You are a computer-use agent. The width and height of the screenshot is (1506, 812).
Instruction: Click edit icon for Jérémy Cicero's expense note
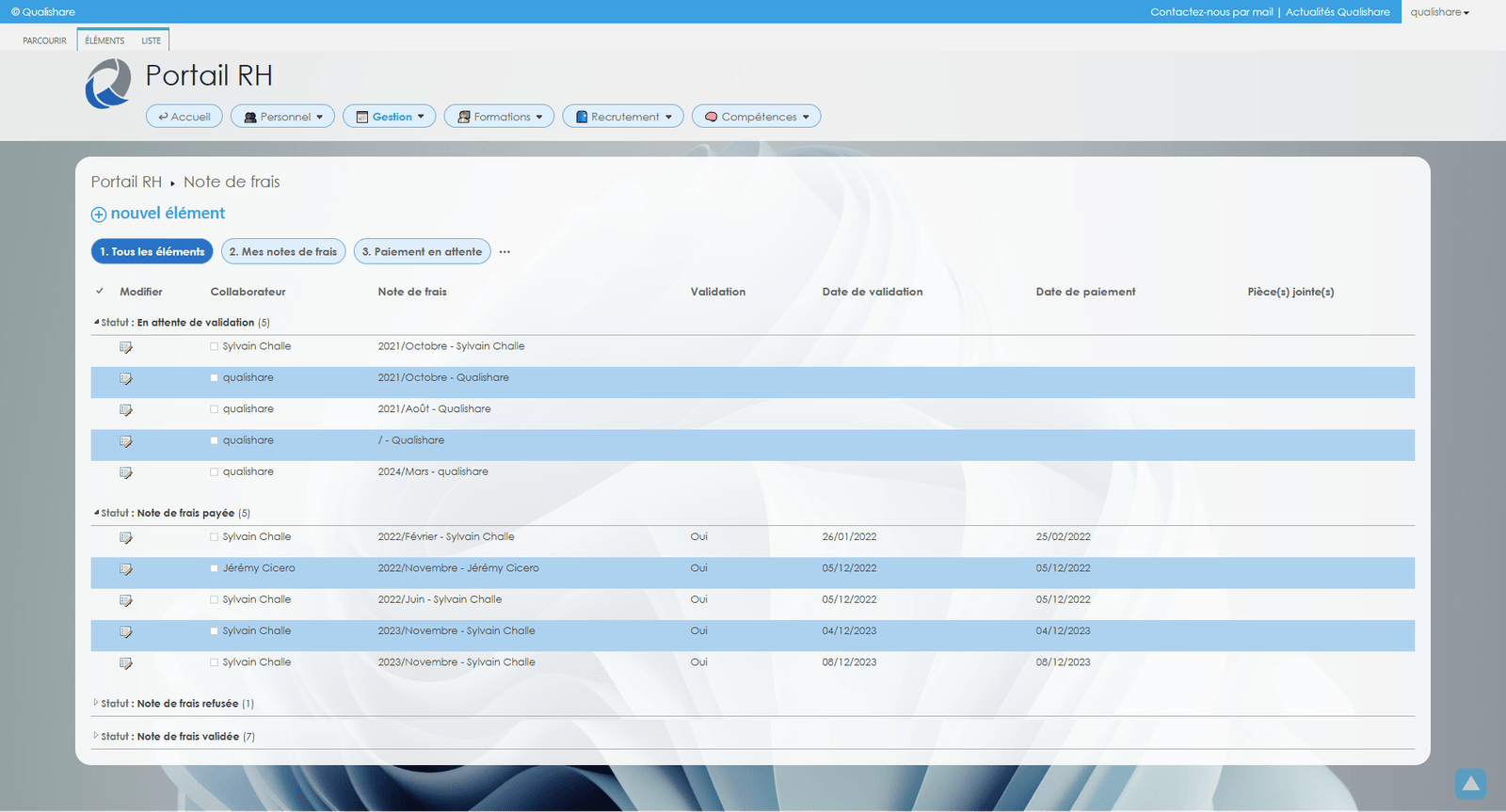click(126, 569)
